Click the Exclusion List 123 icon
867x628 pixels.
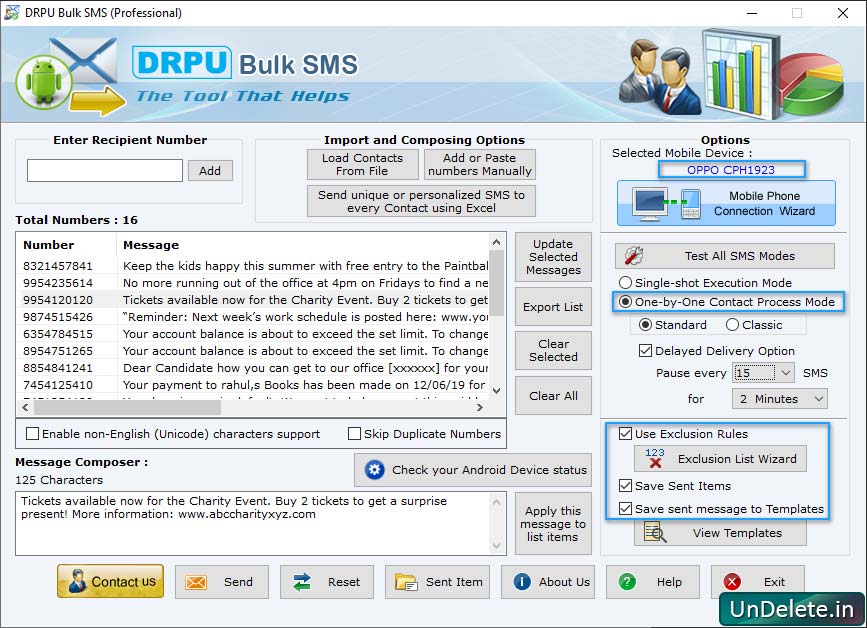tap(655, 458)
